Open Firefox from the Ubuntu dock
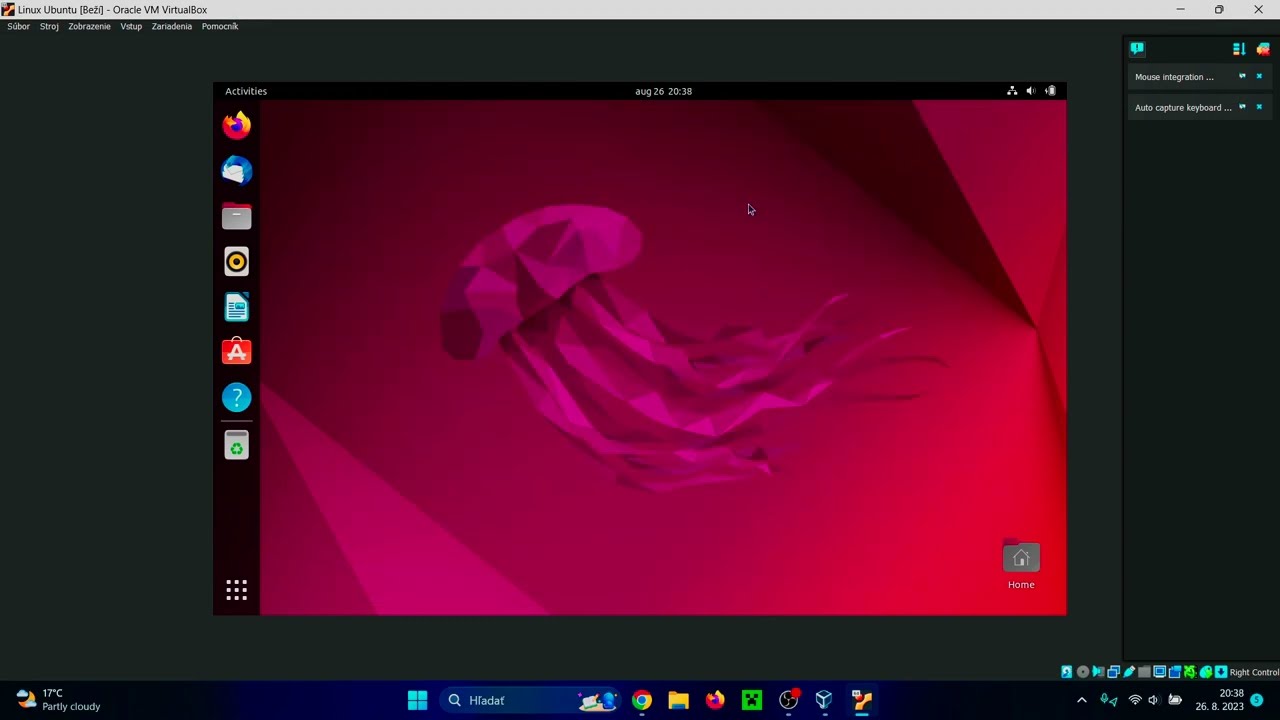This screenshot has width=1280, height=720. (237, 125)
